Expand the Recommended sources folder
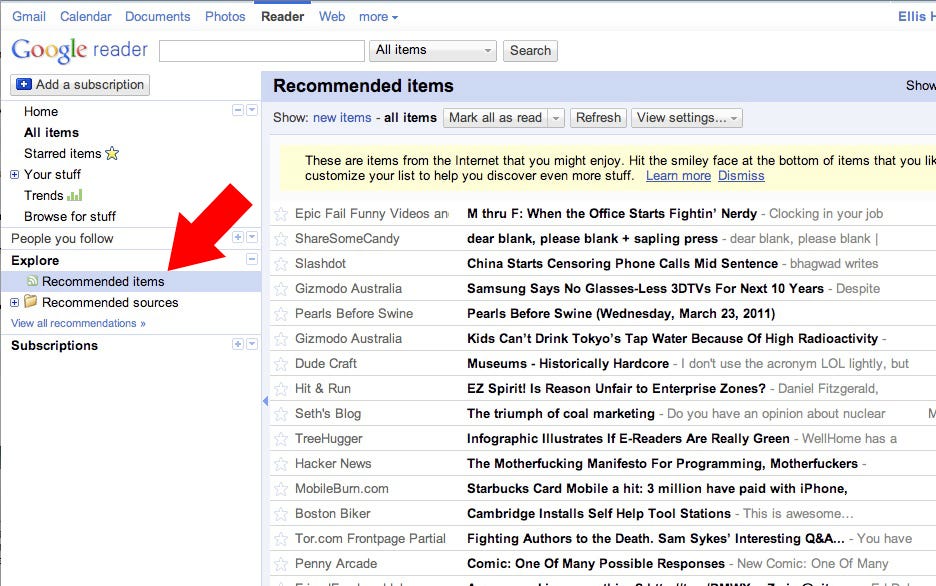Screen dimensions: 936x586 point(14,303)
